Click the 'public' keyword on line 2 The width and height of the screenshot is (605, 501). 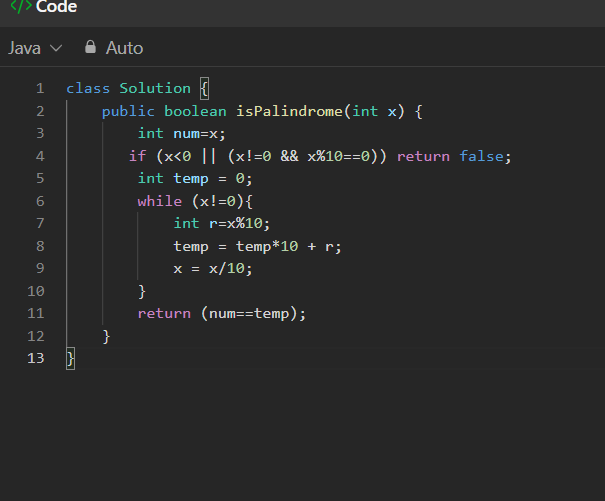pos(128,111)
